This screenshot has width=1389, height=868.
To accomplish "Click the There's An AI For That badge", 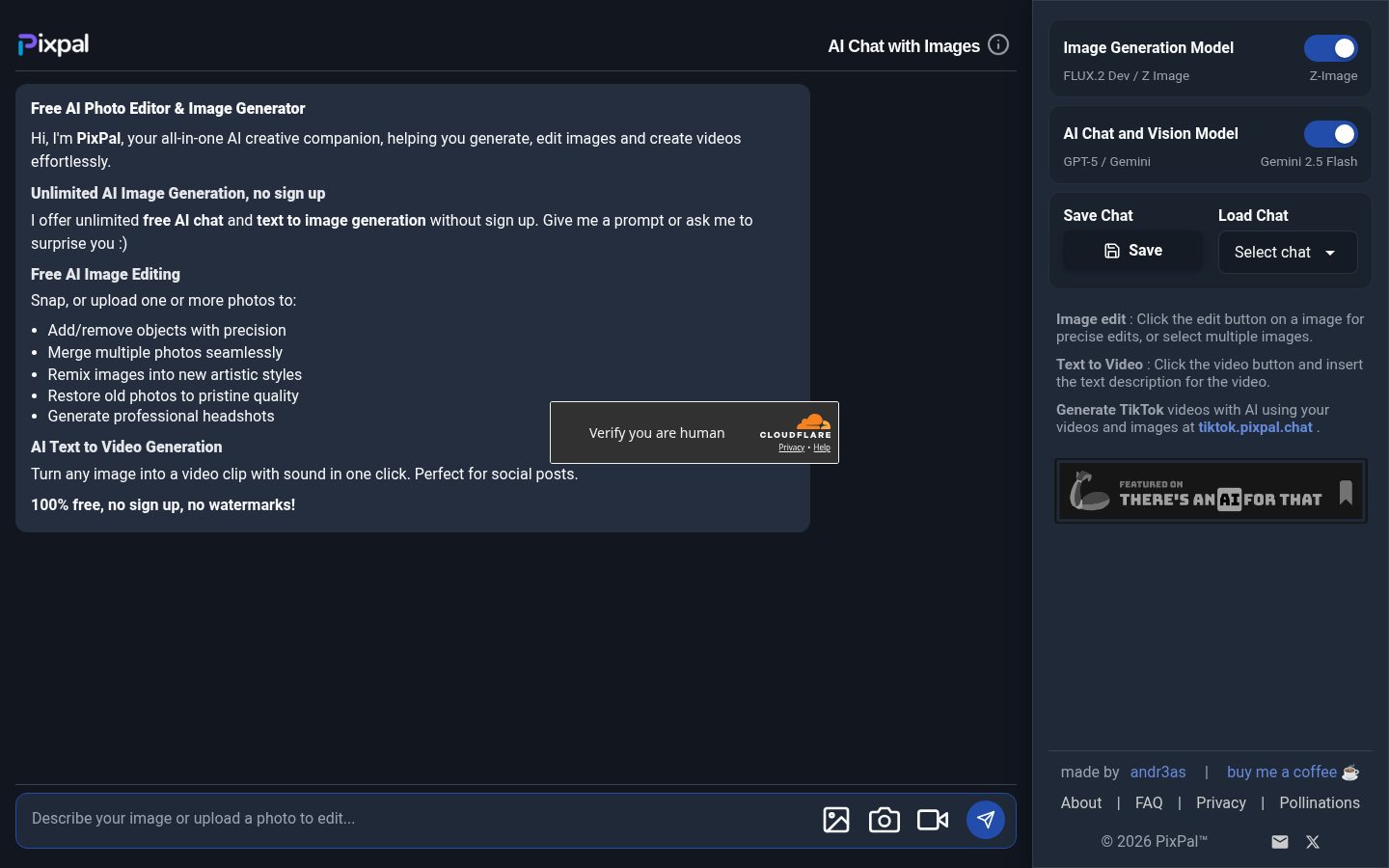I will [1211, 491].
